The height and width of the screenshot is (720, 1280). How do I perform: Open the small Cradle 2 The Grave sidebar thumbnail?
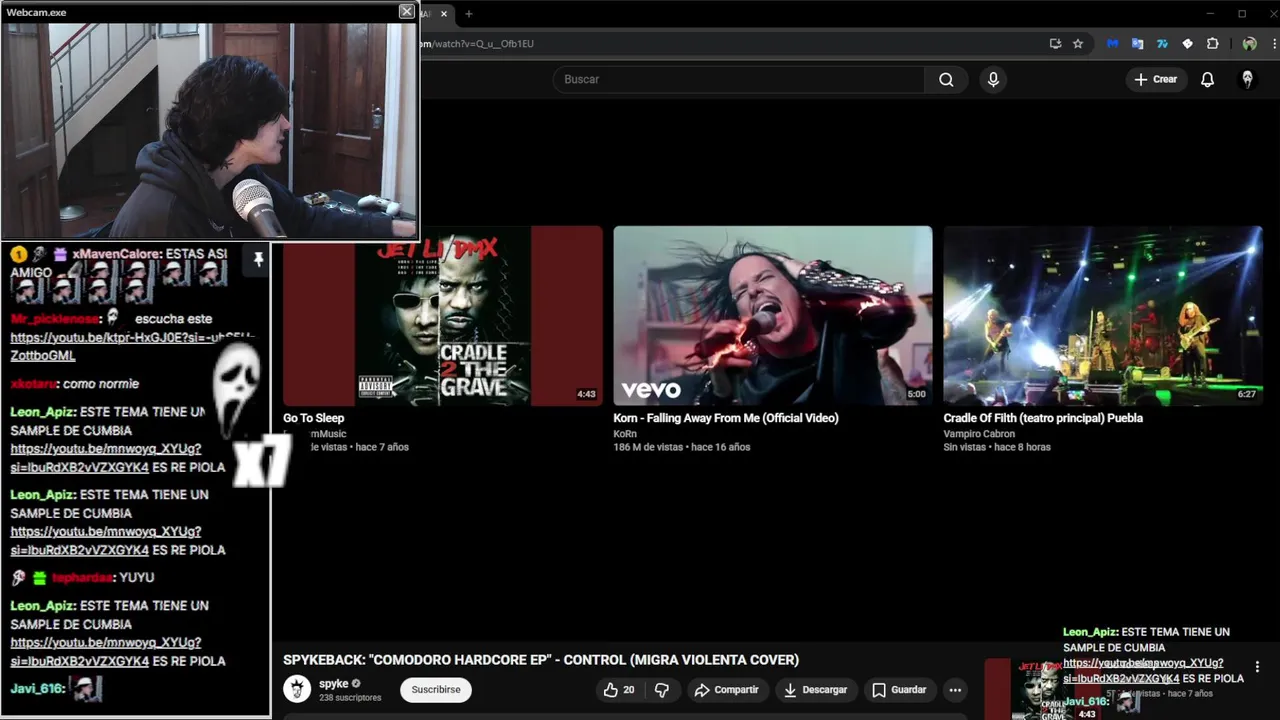[1043, 689]
